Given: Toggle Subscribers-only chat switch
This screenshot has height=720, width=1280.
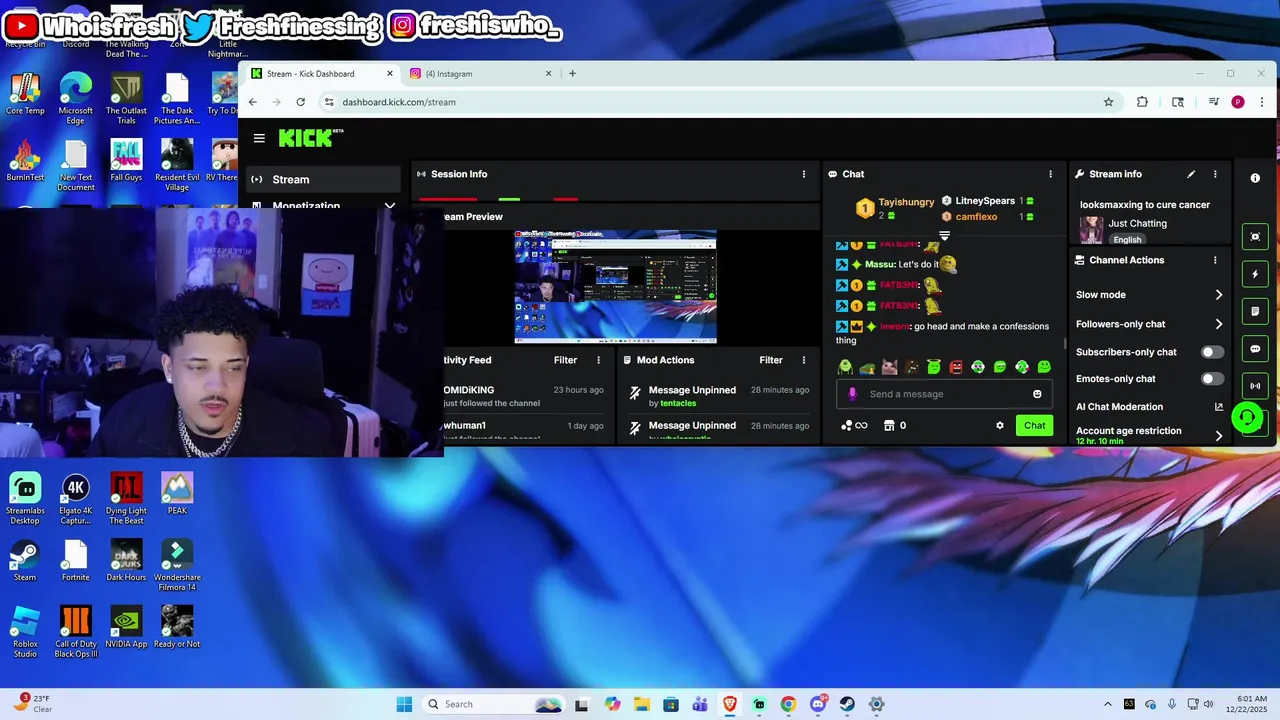Looking at the screenshot, I should coord(1212,352).
